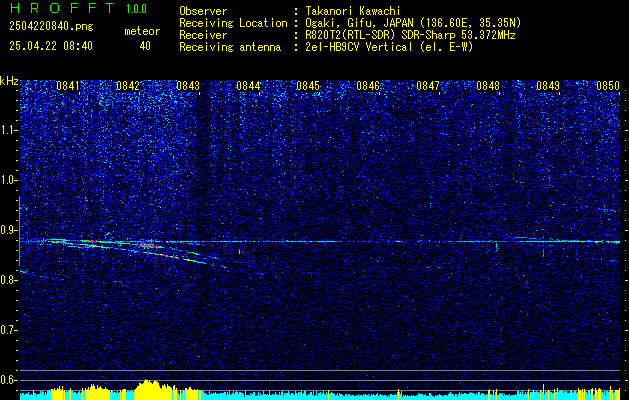Click the Receiving antenna label
This screenshot has height=400, width=629.
(230, 47)
